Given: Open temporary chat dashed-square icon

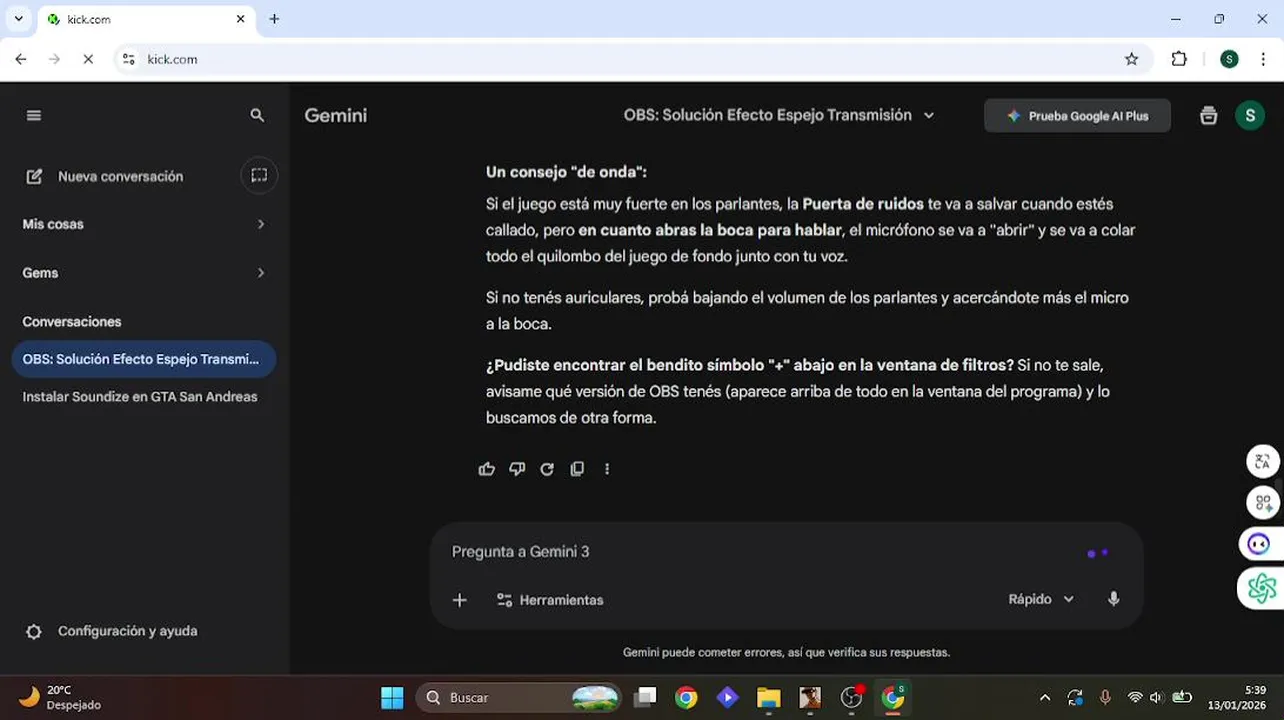Looking at the screenshot, I should coord(259,176).
